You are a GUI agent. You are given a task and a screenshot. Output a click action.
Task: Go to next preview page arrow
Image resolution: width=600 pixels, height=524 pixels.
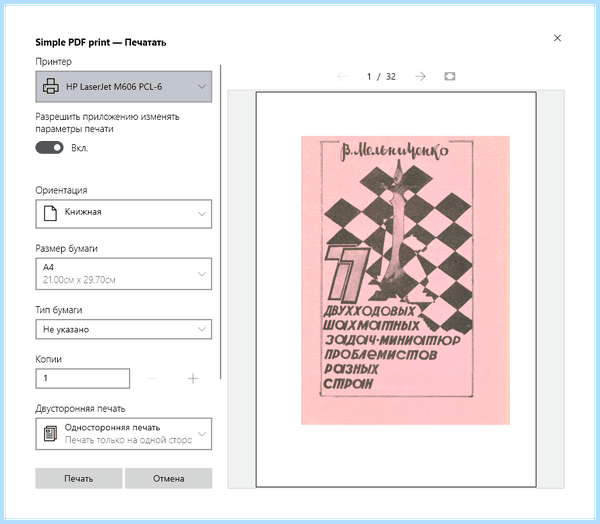[x=420, y=76]
